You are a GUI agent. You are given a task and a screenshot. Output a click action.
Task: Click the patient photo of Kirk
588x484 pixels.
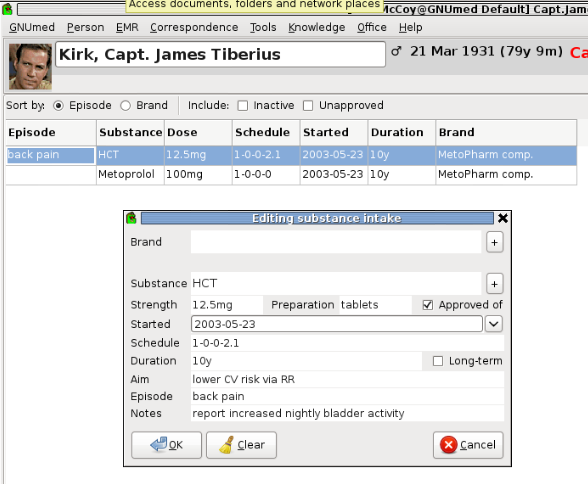(x=30, y=66)
